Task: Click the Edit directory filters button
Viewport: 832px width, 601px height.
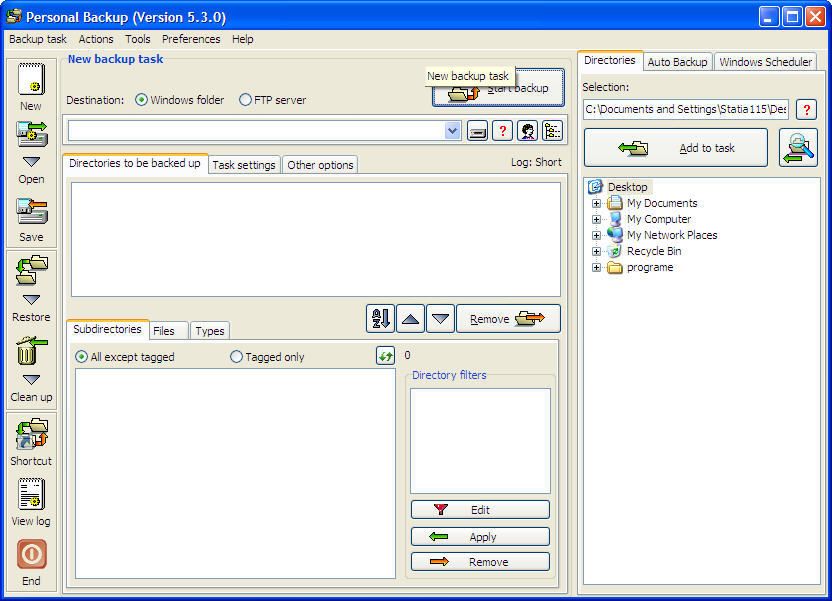Action: pyautogui.click(x=480, y=510)
